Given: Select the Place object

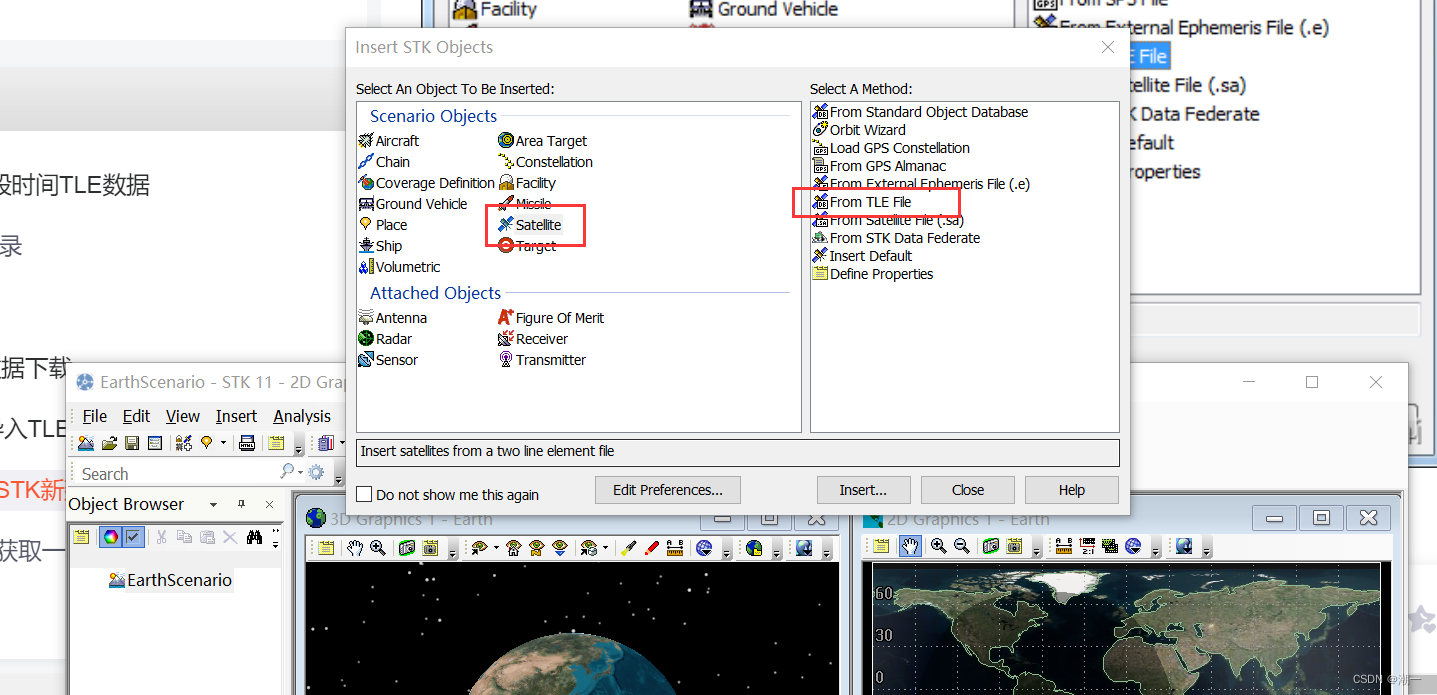Looking at the screenshot, I should pyautogui.click(x=383, y=225).
